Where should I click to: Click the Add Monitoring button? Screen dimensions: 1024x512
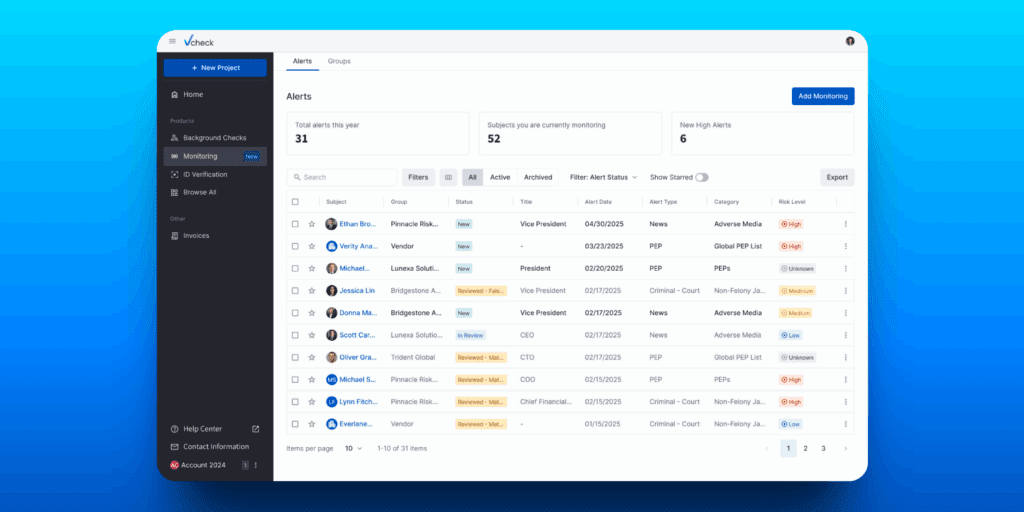point(822,96)
